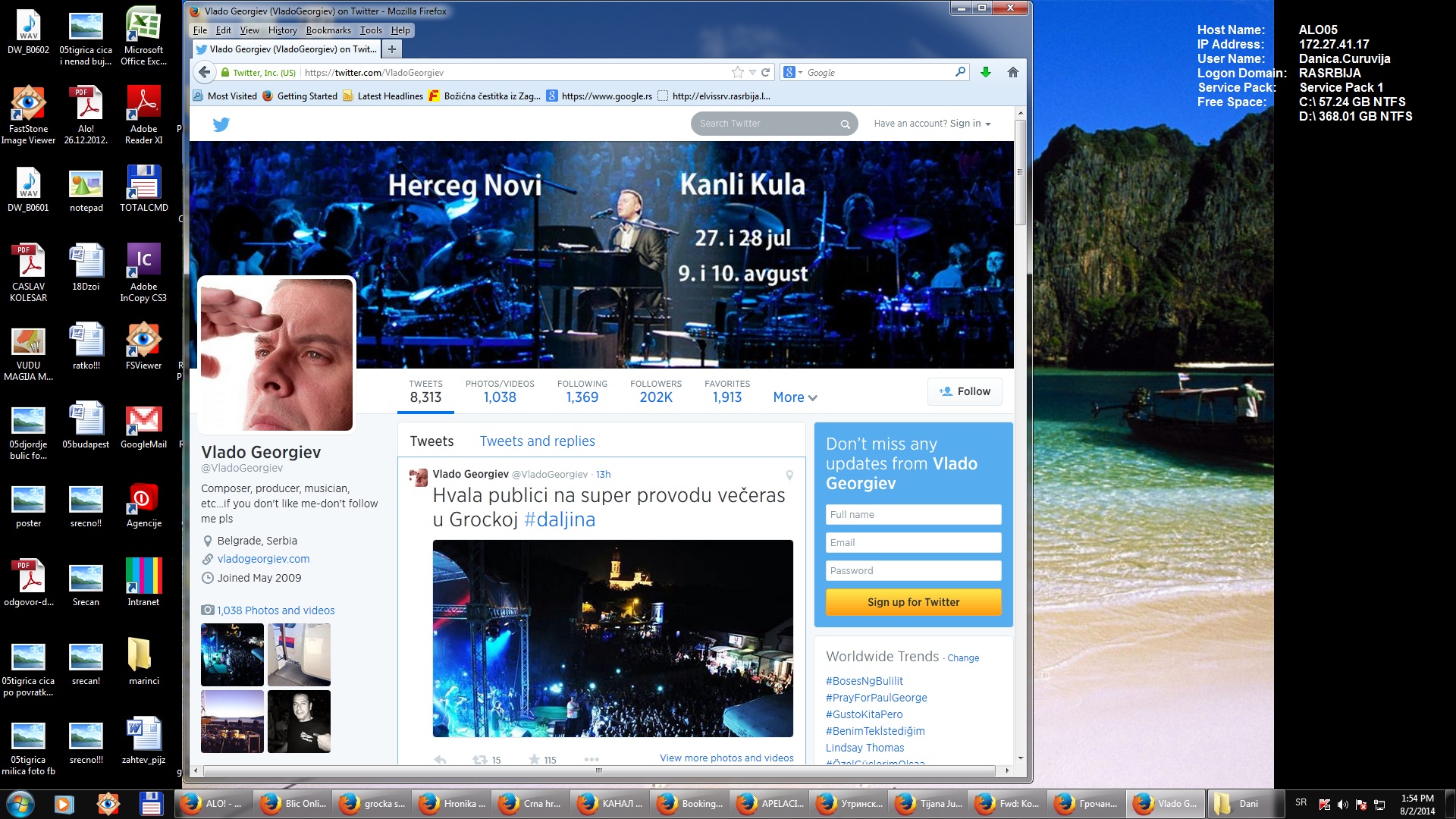Open the Bookmarks menu
This screenshot has width=1456, height=819.
(x=328, y=30)
